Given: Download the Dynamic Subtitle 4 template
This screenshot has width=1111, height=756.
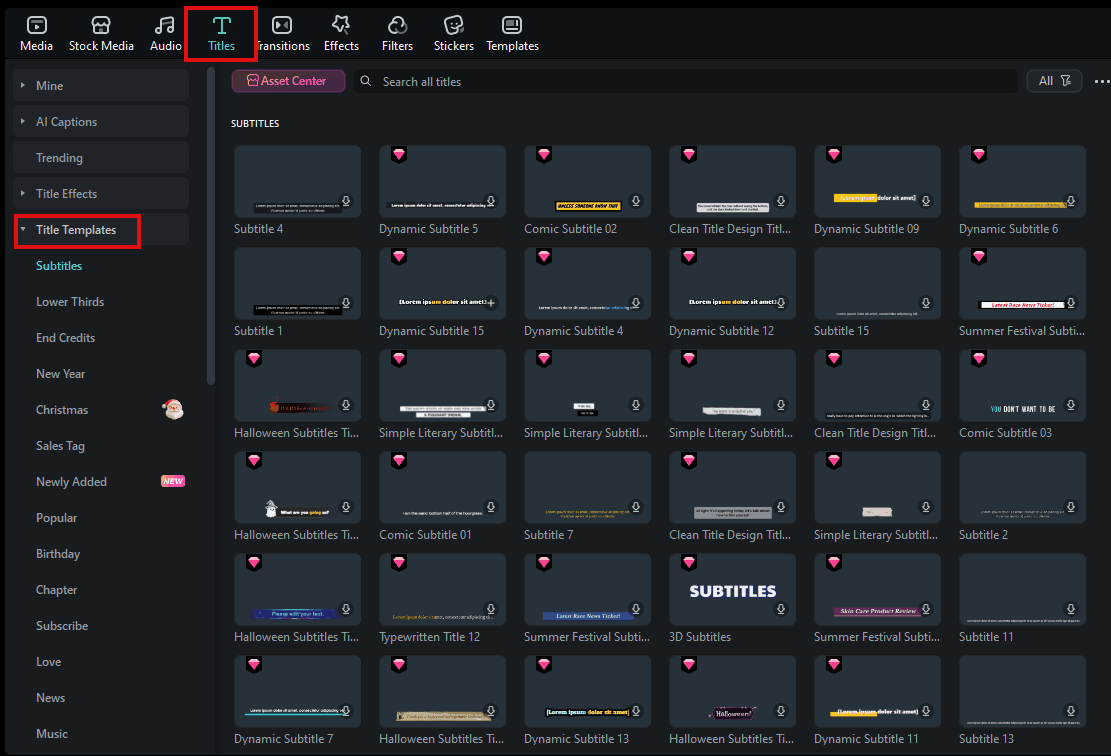Looking at the screenshot, I should click(636, 303).
